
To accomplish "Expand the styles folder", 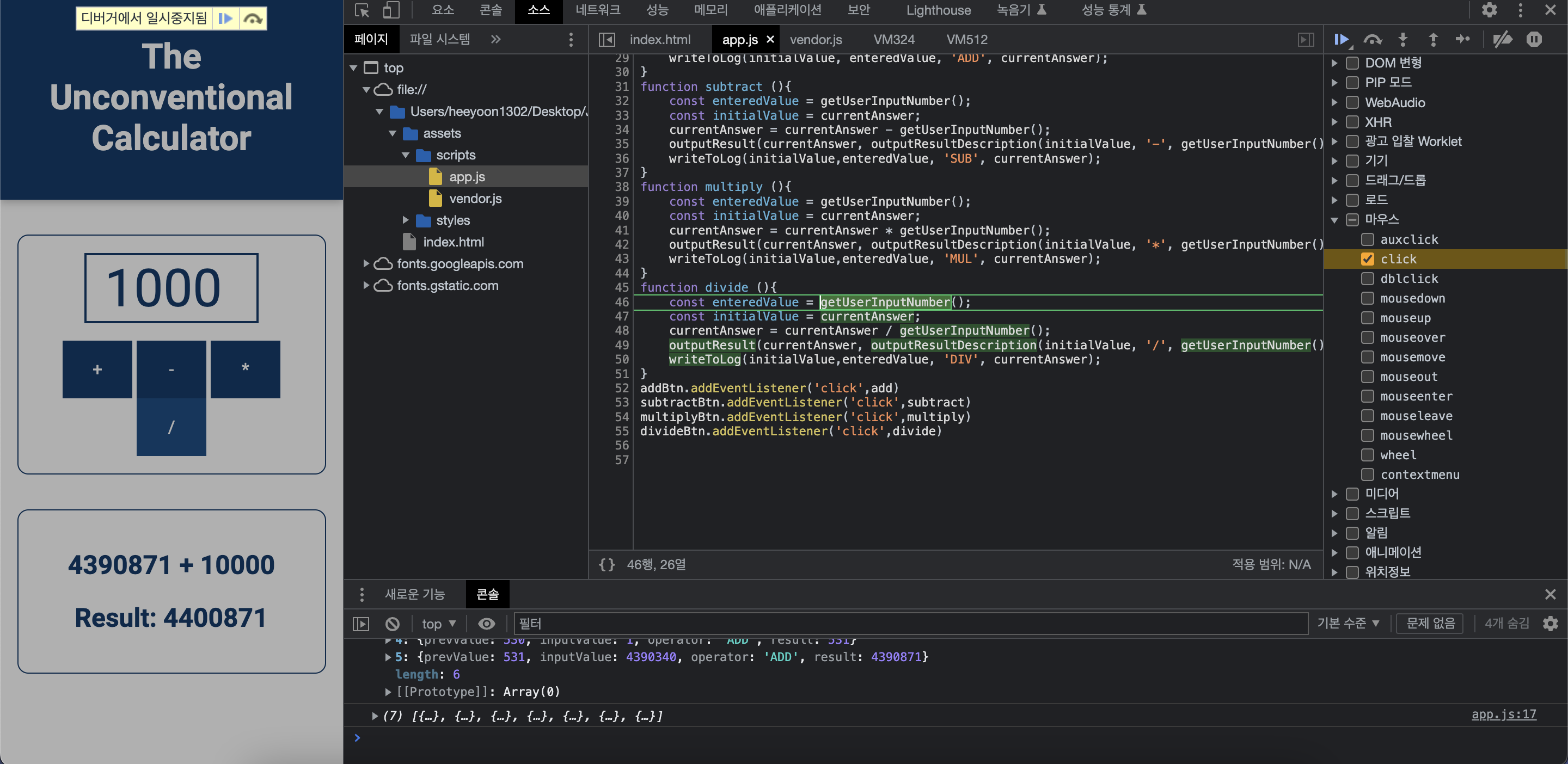I will point(406,220).
